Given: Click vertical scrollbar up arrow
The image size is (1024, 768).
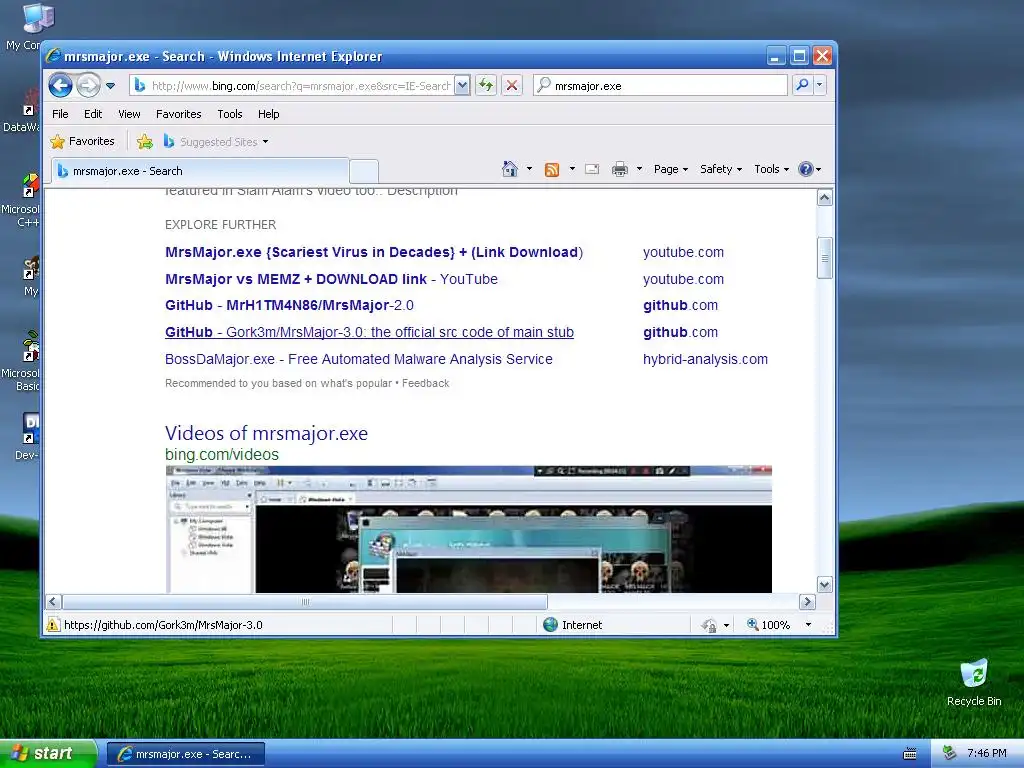Looking at the screenshot, I should (825, 198).
